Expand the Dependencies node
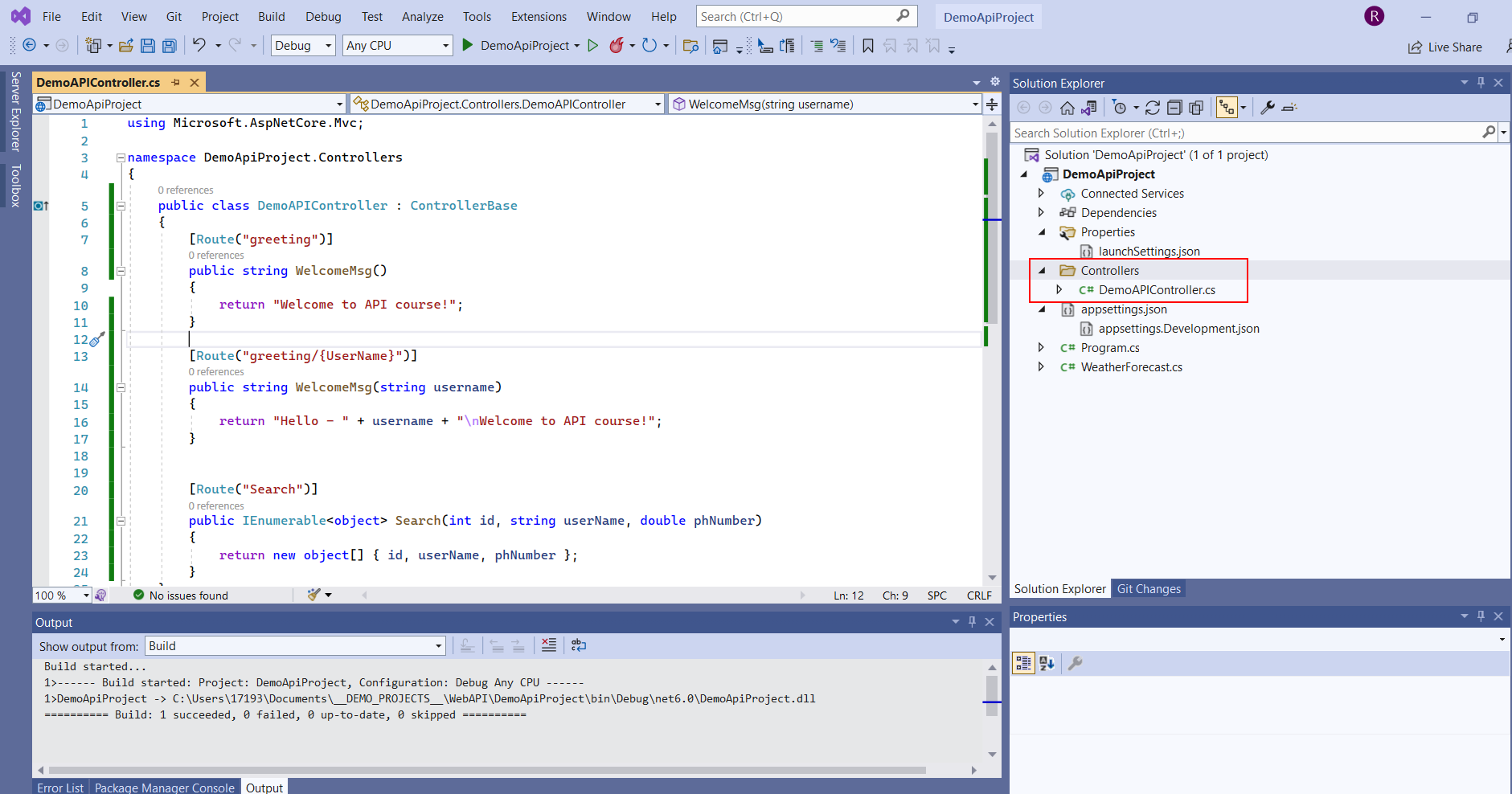Viewport: 1512px width, 794px height. [x=1041, y=212]
